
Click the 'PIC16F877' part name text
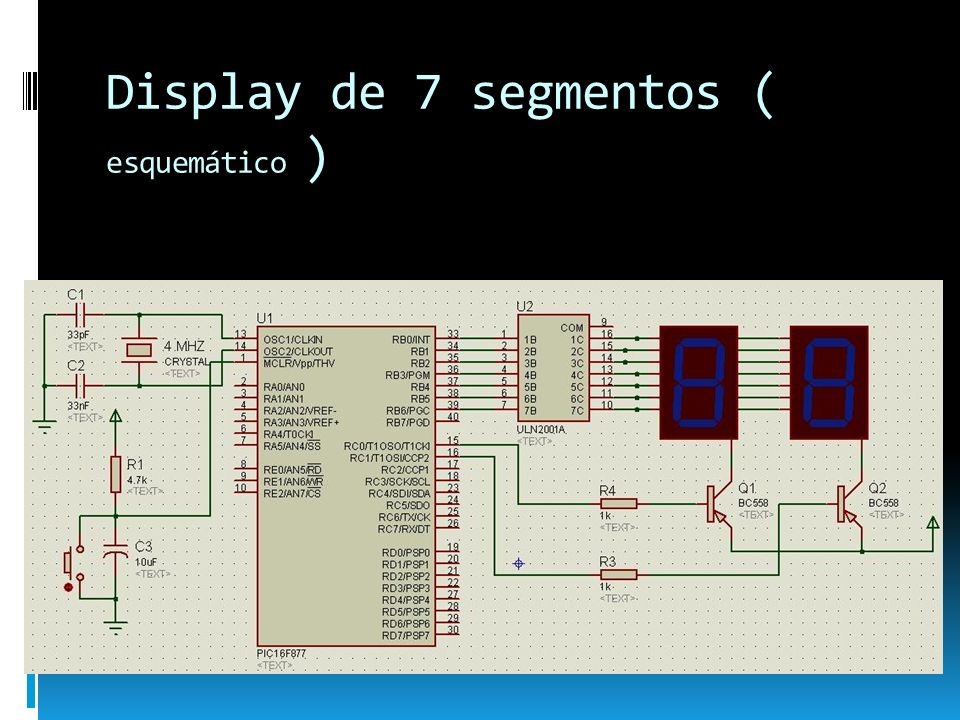(x=281, y=654)
